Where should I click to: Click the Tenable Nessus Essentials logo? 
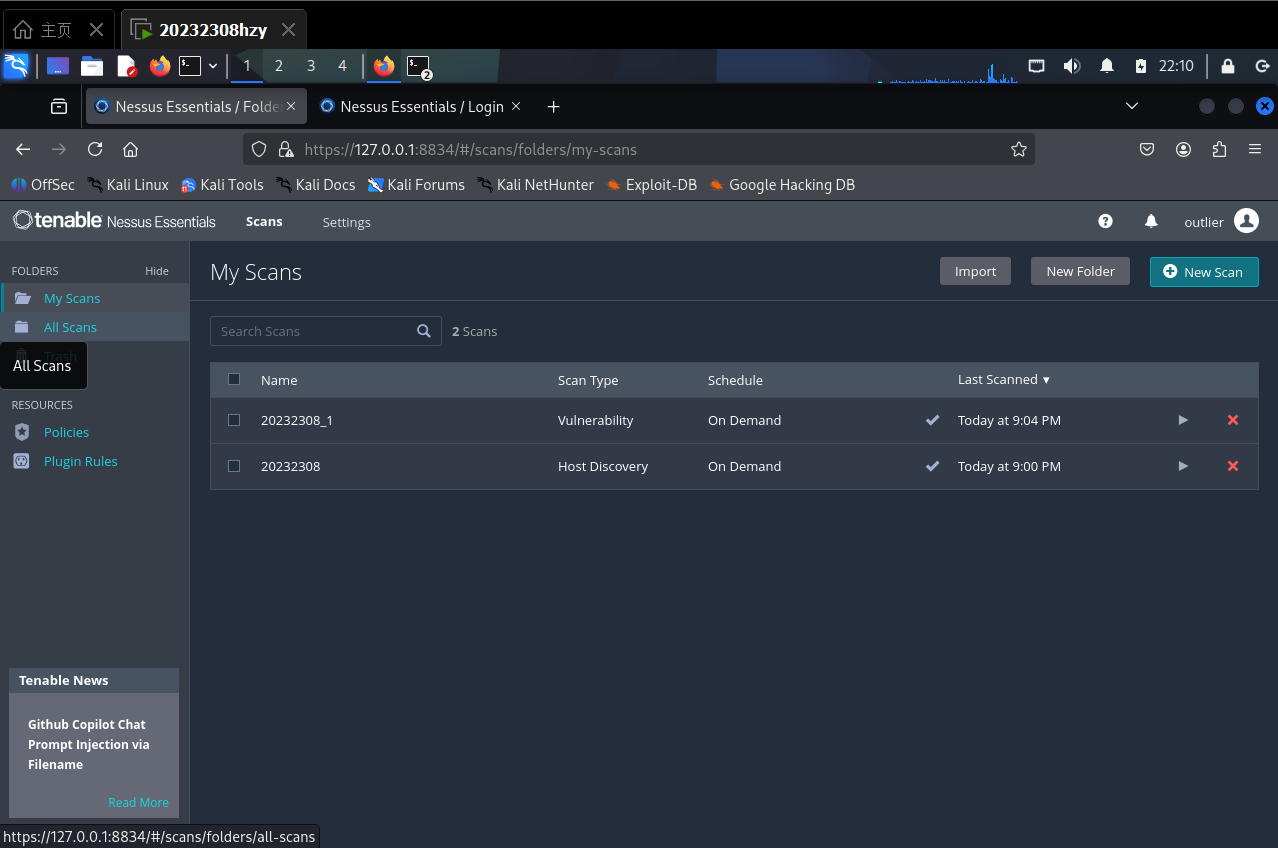[x=114, y=221]
